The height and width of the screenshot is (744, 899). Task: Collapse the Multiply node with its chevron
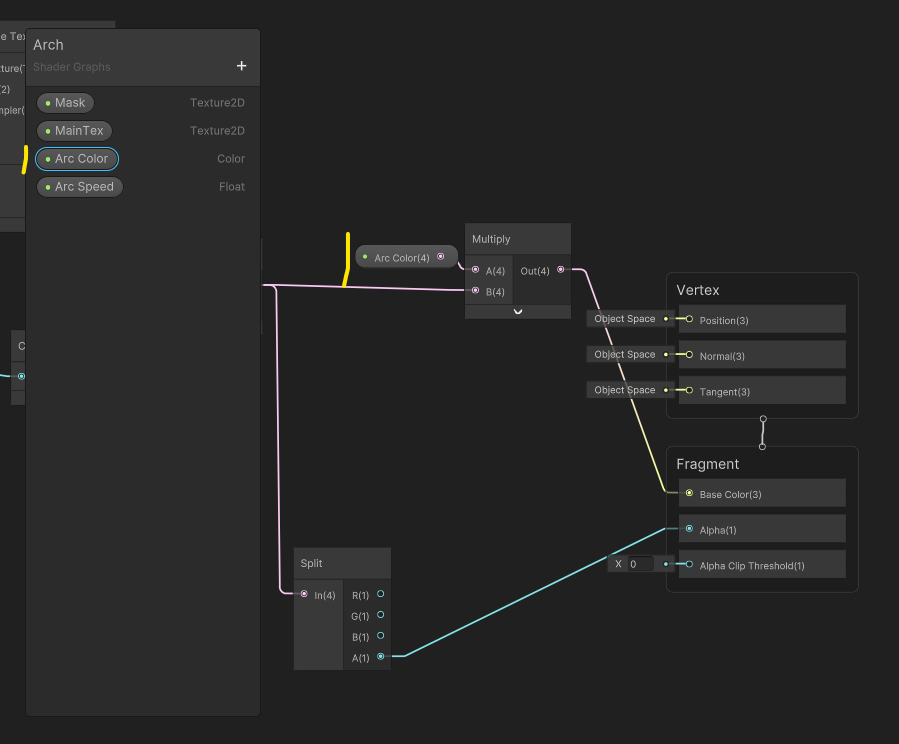(517, 311)
